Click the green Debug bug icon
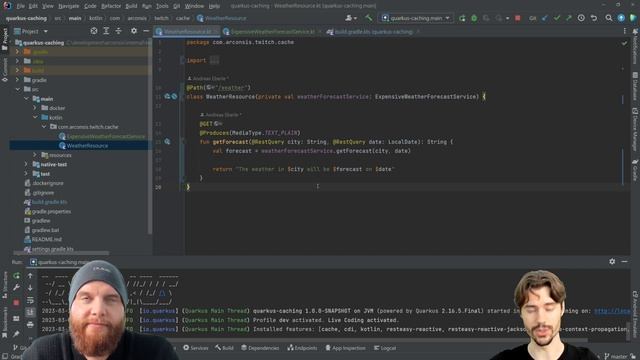The width and height of the screenshot is (640, 360). [x=474, y=18]
